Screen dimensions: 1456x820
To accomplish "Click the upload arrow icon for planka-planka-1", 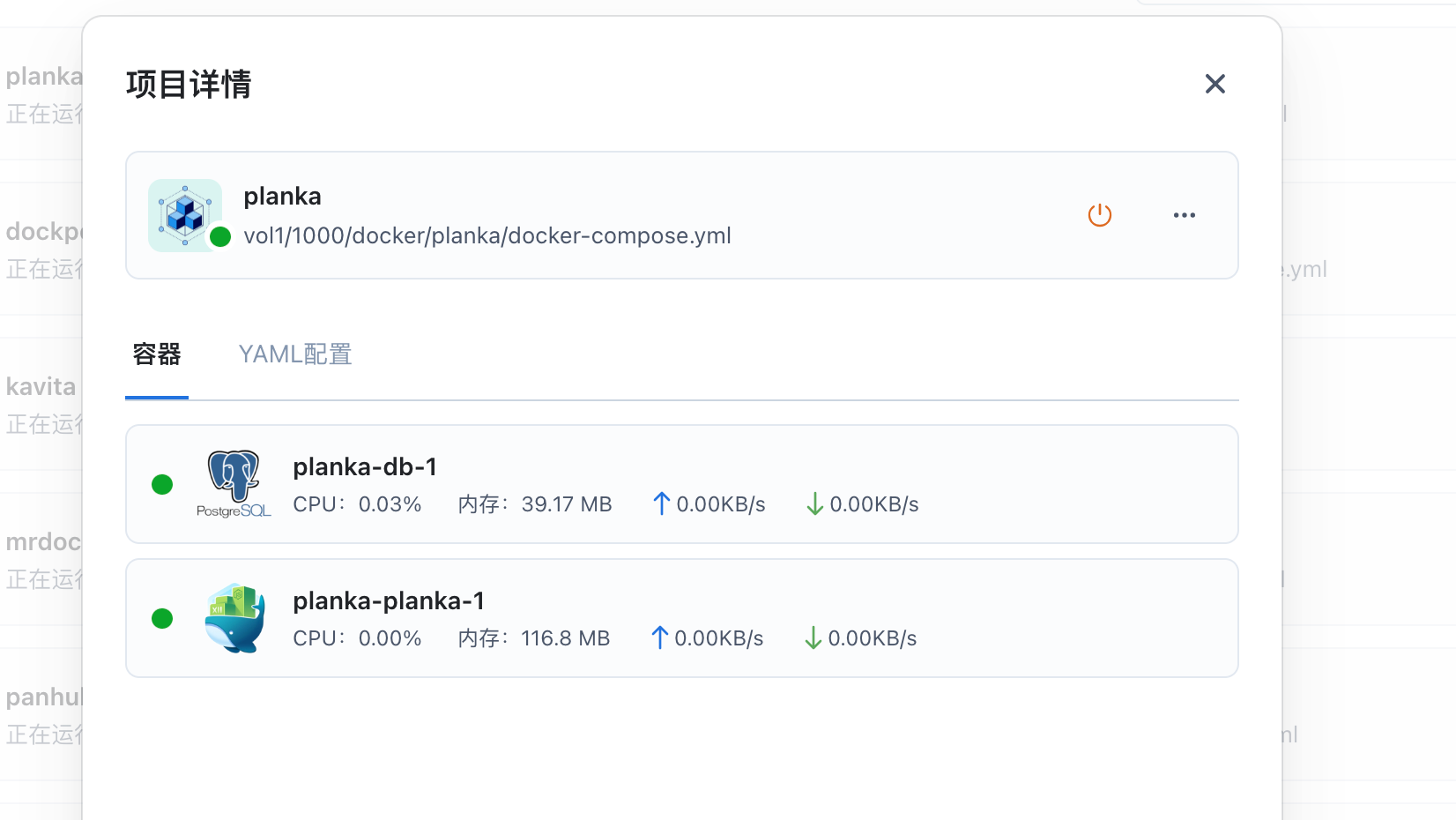I will pyautogui.click(x=659, y=637).
